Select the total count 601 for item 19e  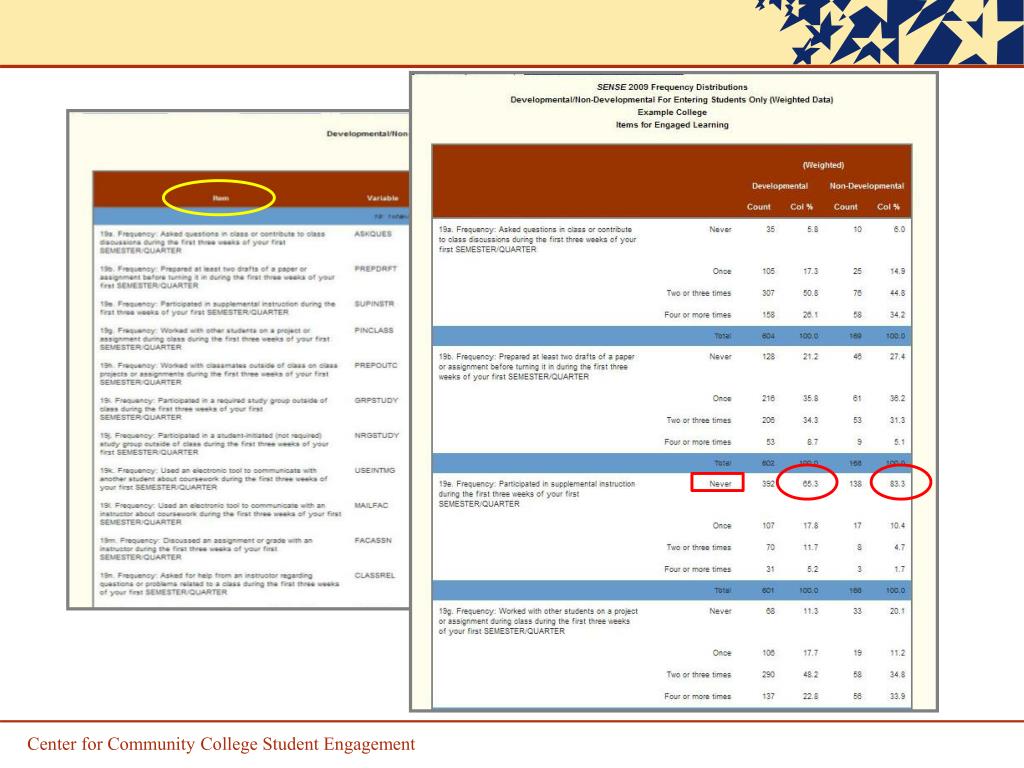click(x=768, y=590)
